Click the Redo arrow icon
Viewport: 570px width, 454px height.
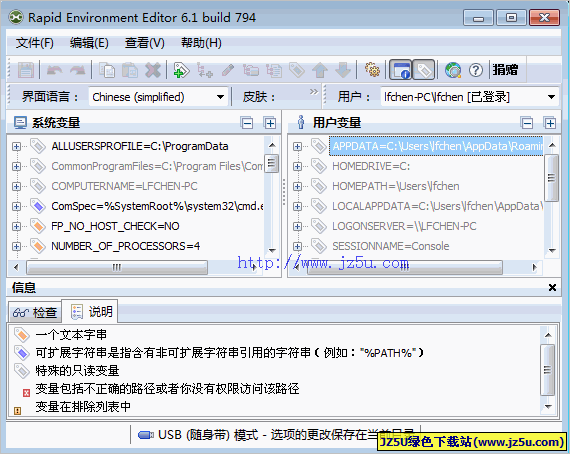click(x=77, y=70)
